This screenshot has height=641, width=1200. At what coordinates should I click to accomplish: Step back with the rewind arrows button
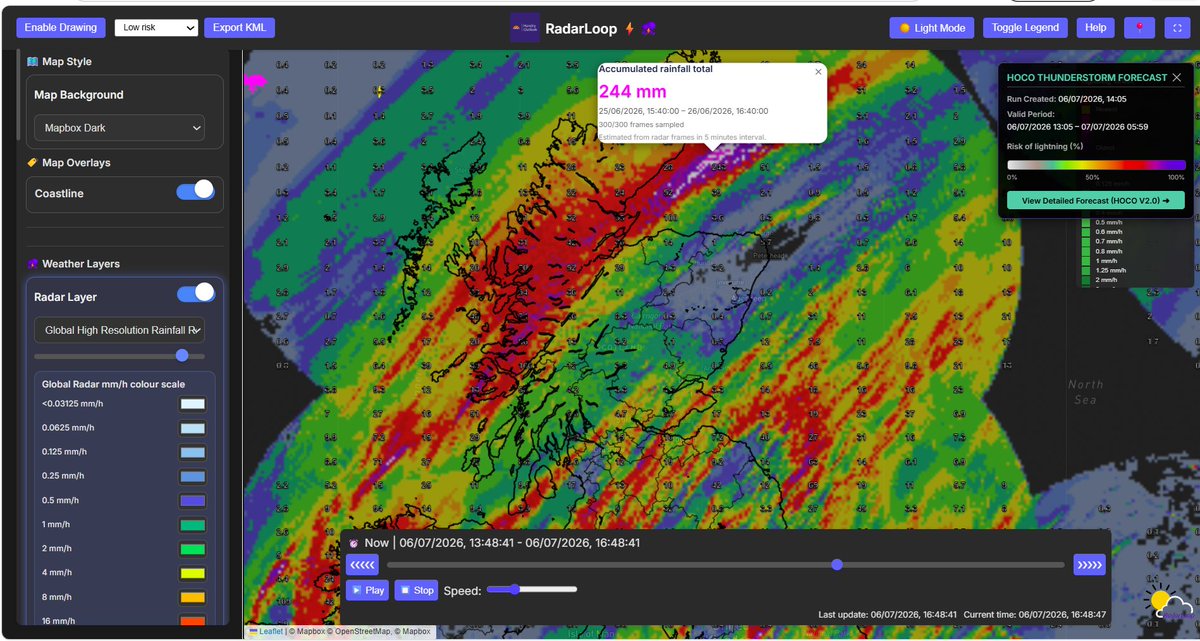click(362, 565)
